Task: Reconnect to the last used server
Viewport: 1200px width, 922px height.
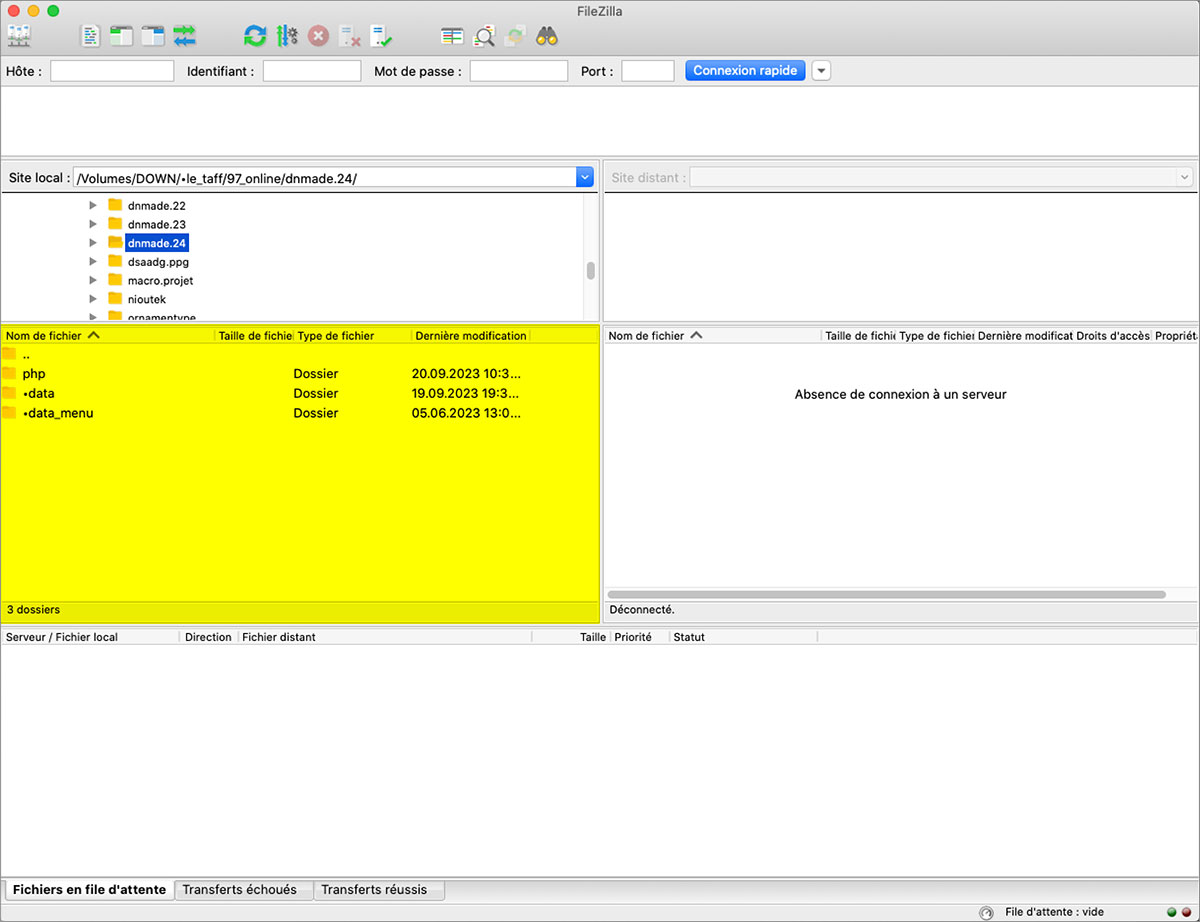Action: (381, 37)
